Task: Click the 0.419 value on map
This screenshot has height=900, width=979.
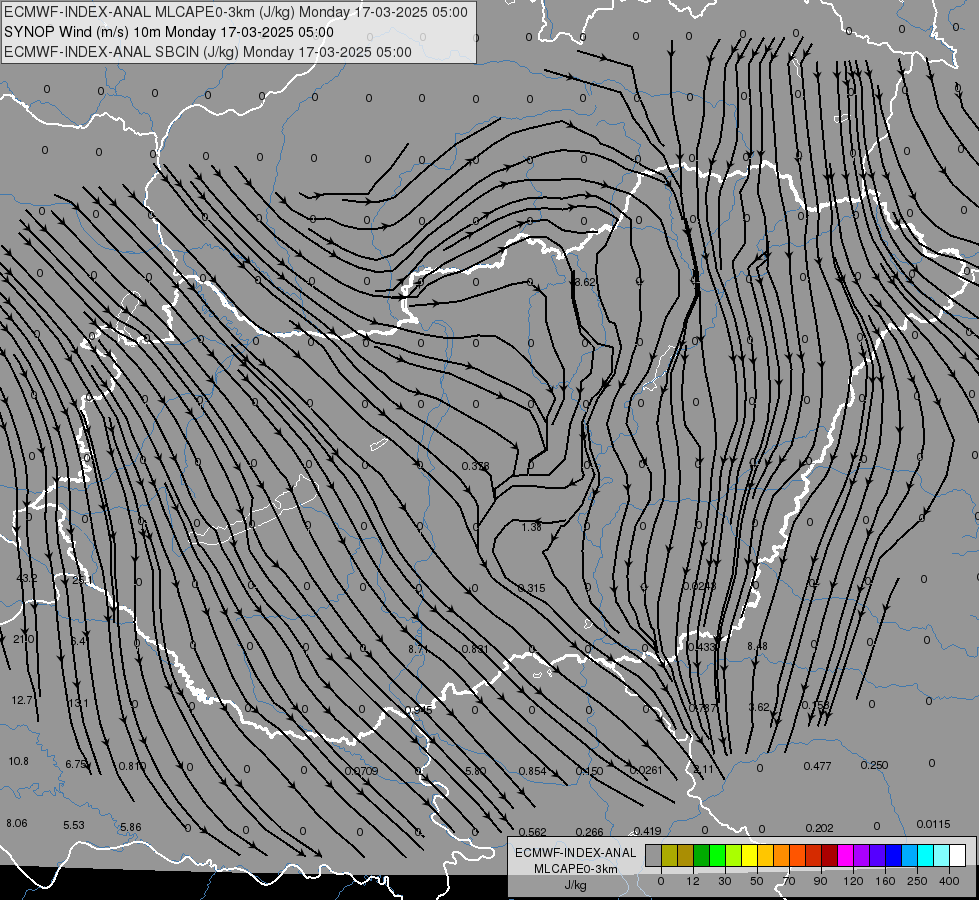Action: click(647, 832)
